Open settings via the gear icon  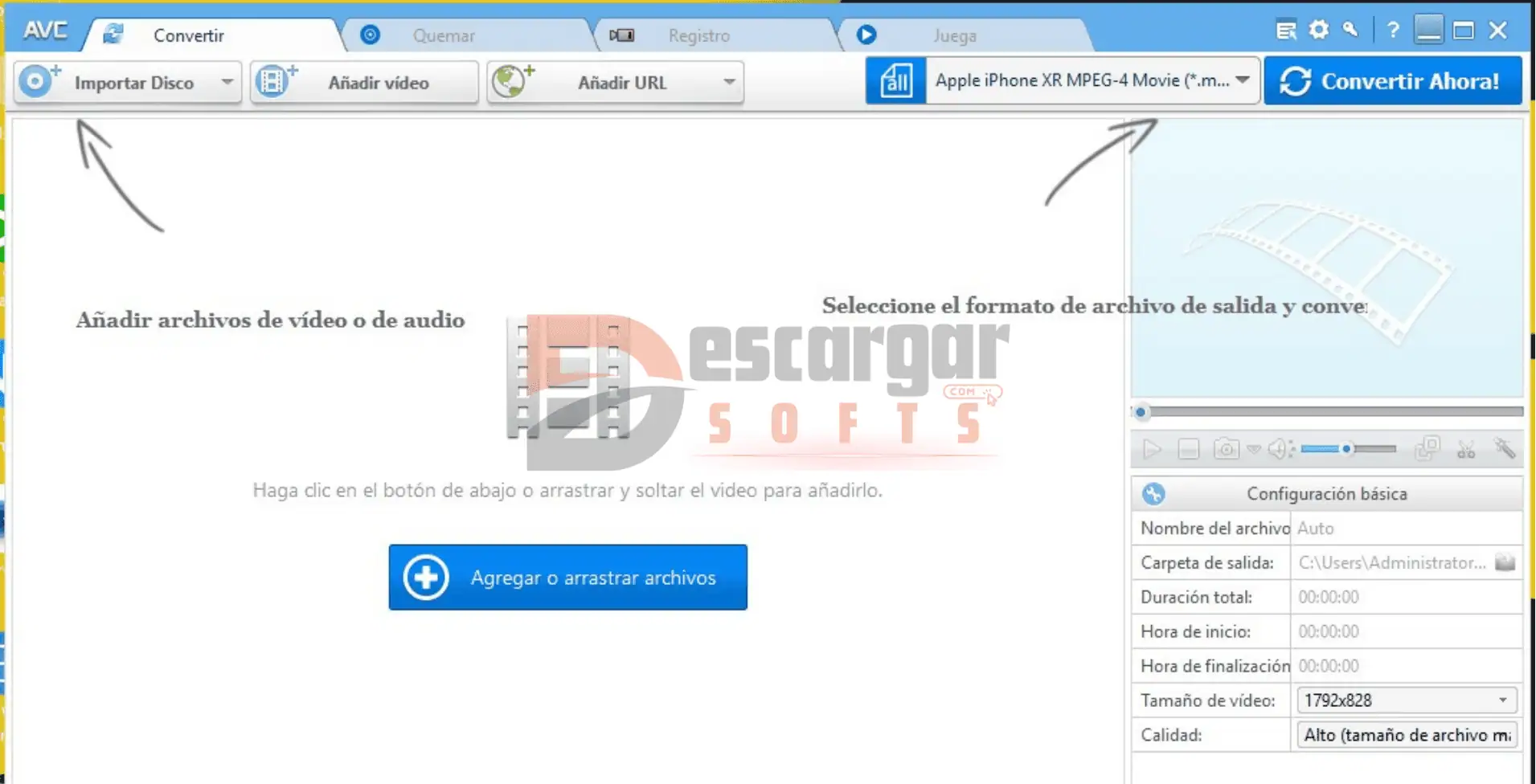(1319, 31)
